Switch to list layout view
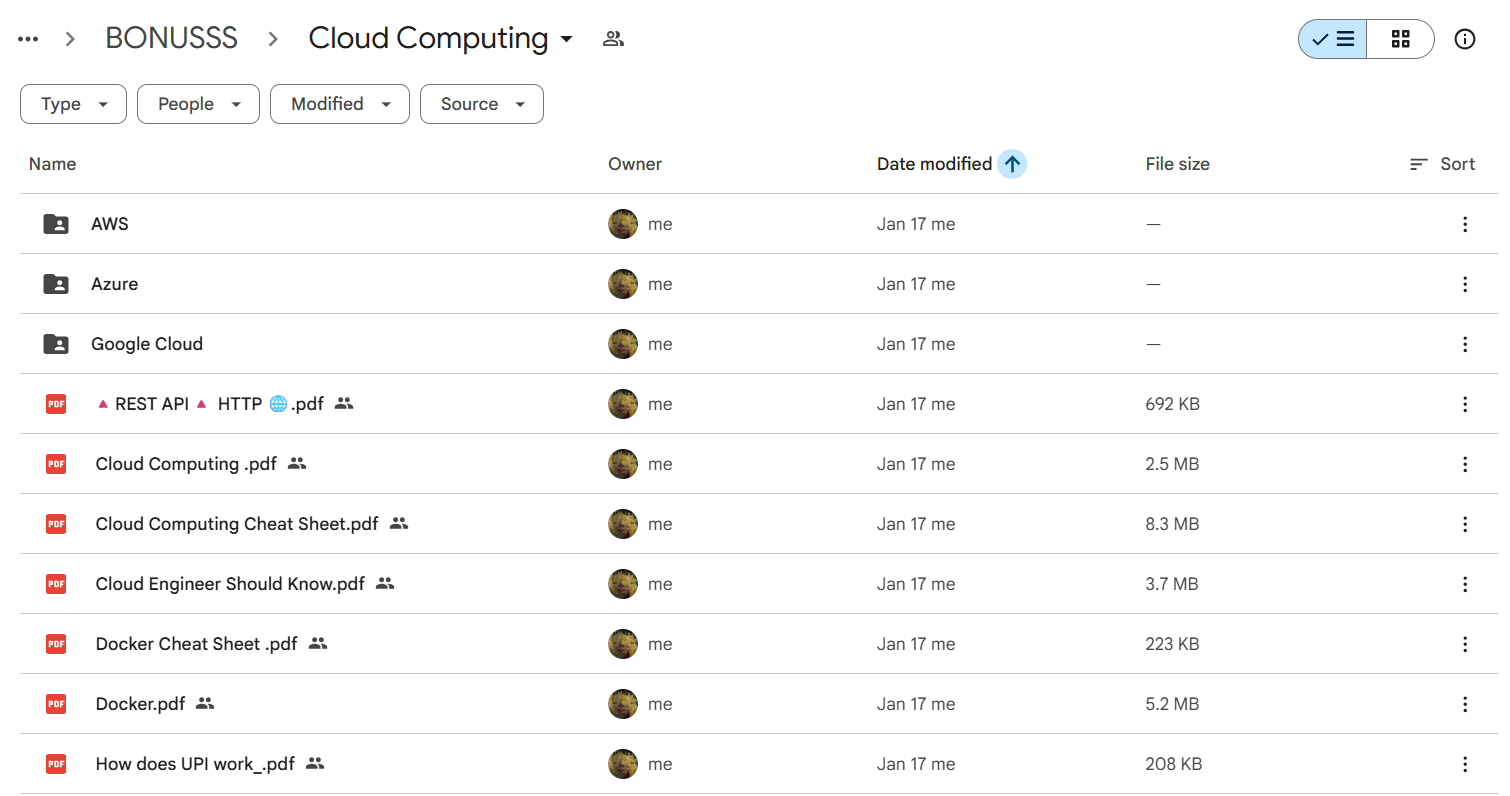Image resolution: width=1510 pixels, height=796 pixels. tap(1333, 39)
